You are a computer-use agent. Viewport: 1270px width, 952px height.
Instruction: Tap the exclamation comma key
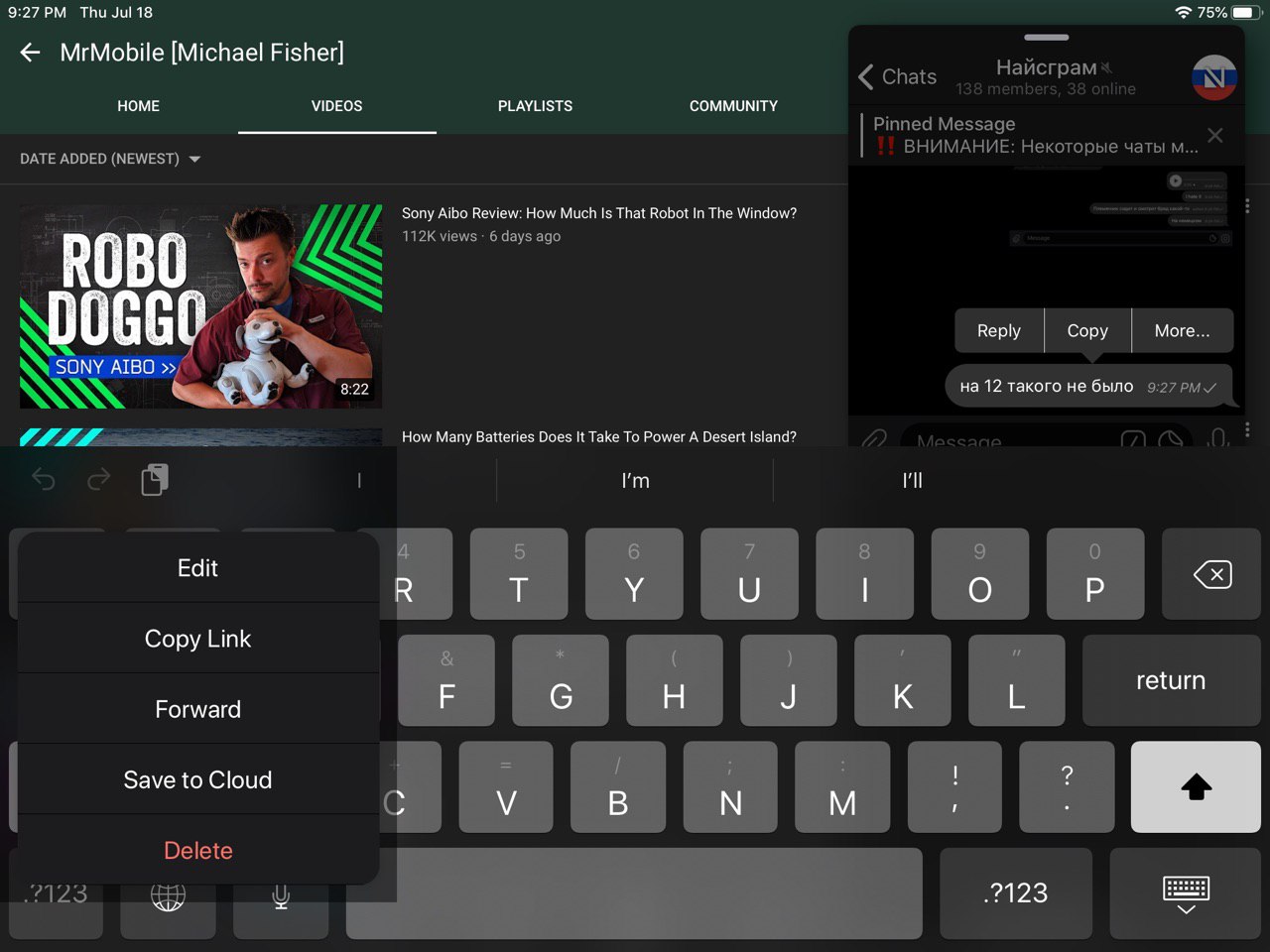[x=954, y=786]
